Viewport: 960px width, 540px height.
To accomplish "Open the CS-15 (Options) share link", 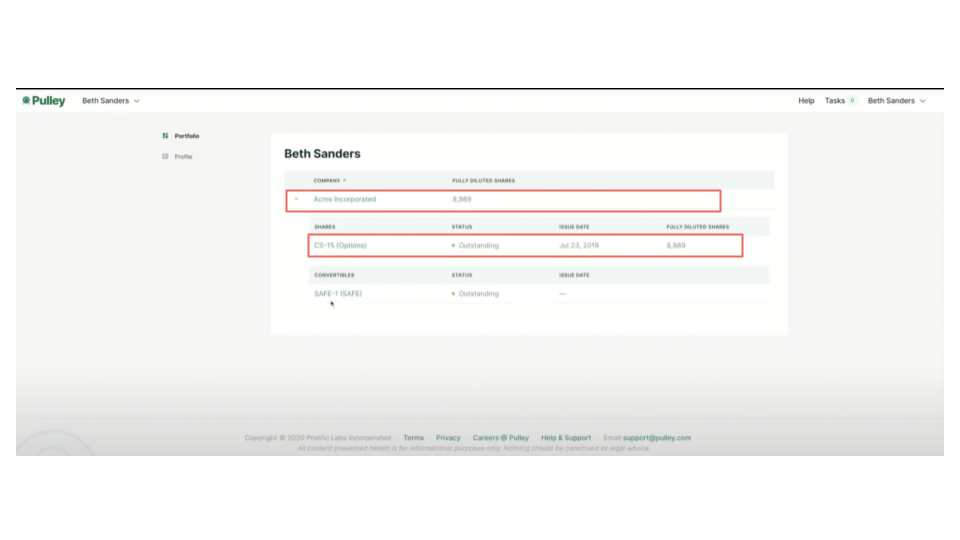I will click(x=340, y=246).
